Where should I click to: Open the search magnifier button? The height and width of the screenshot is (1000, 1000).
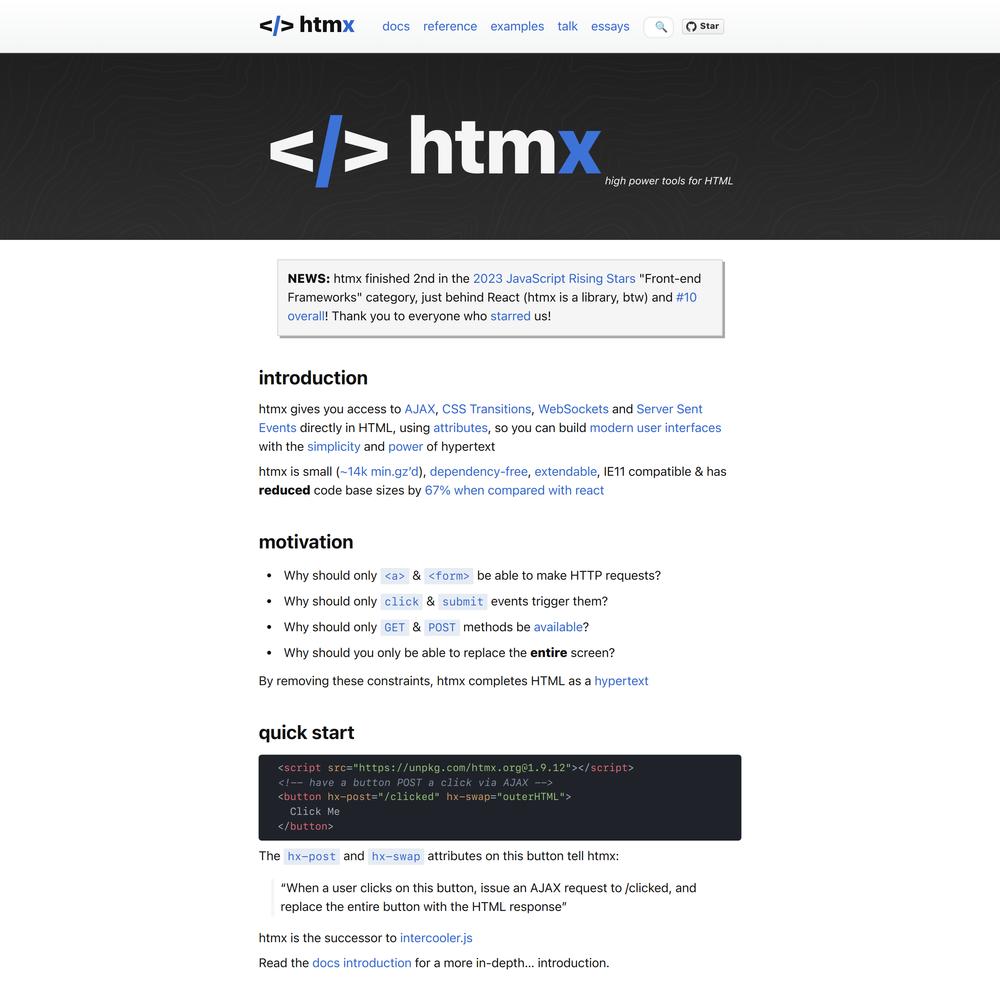coord(660,27)
